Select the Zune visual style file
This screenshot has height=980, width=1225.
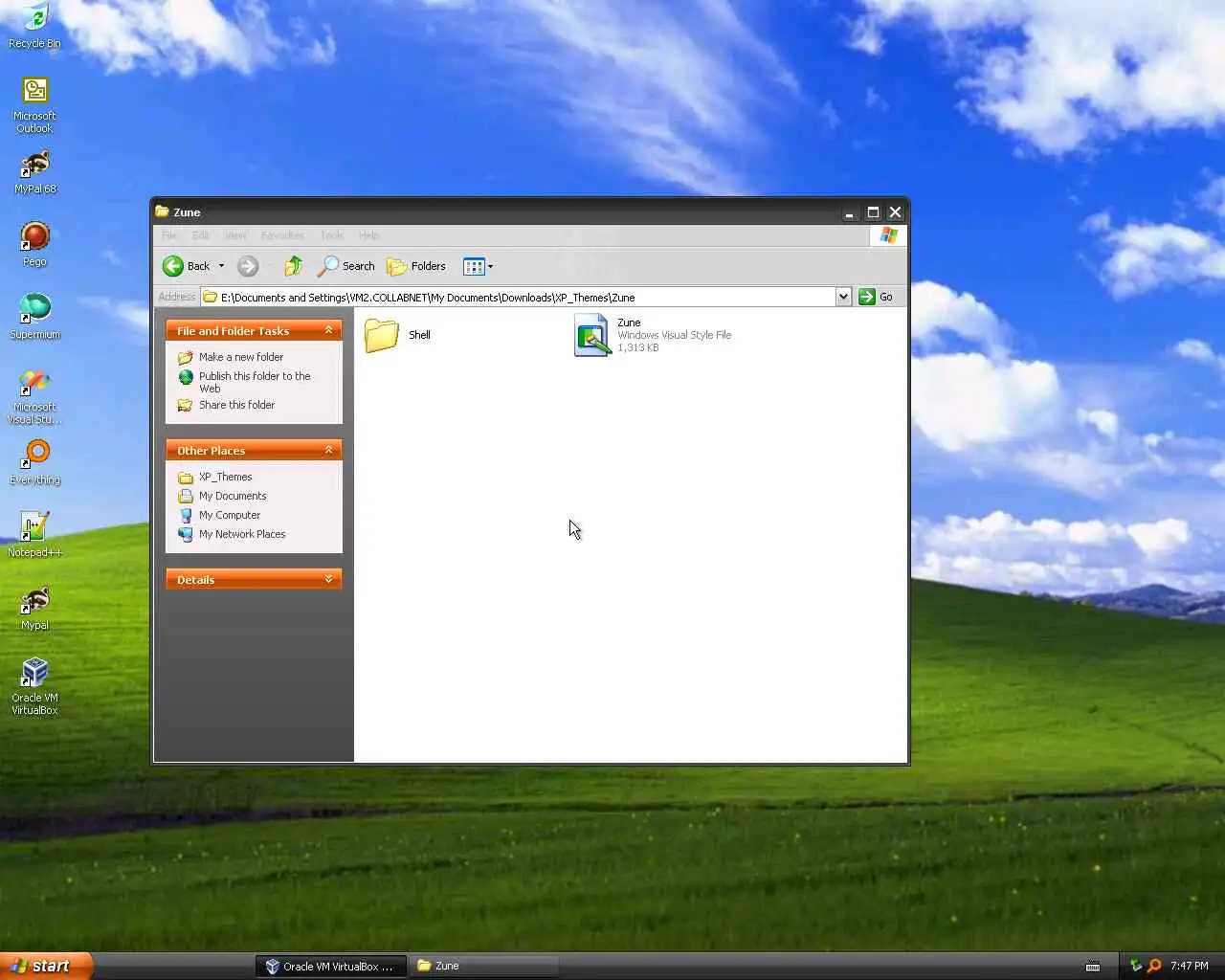click(653, 335)
